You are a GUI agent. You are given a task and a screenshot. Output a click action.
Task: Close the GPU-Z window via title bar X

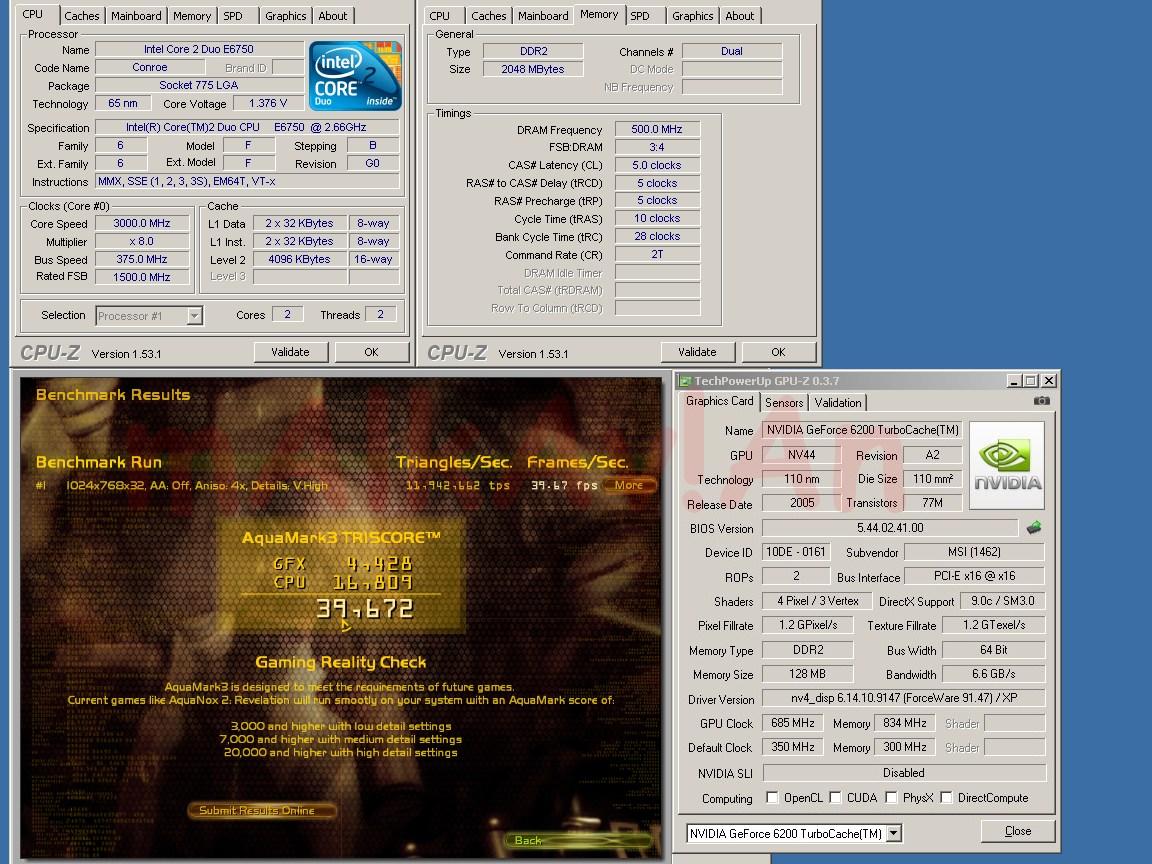(1049, 381)
